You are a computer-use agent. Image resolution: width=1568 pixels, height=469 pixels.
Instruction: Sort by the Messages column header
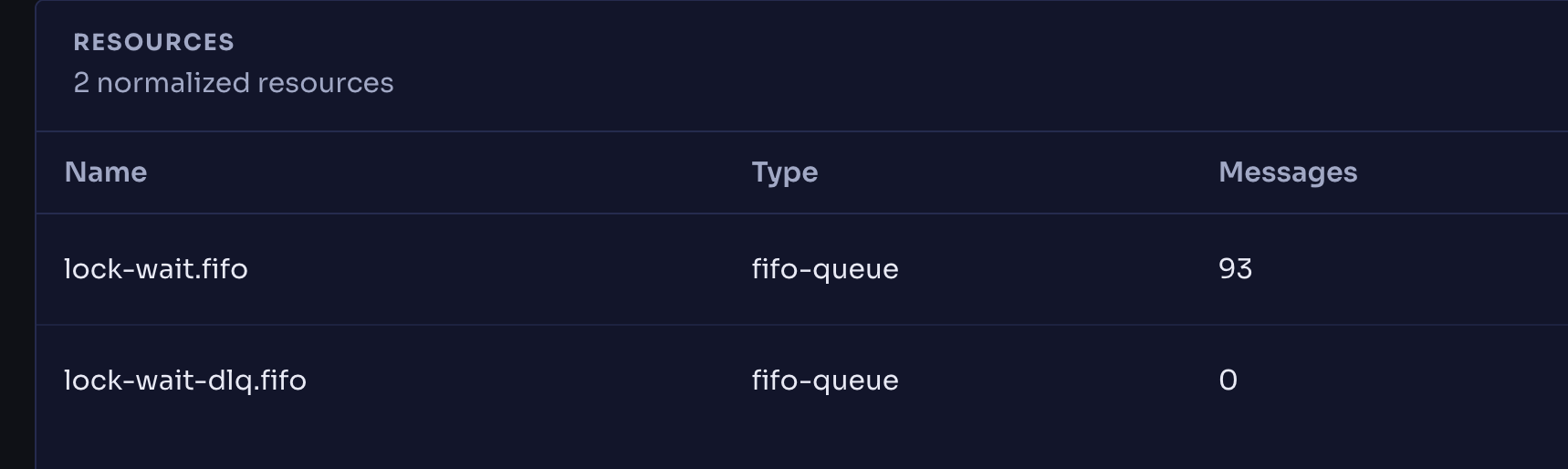coord(1288,172)
